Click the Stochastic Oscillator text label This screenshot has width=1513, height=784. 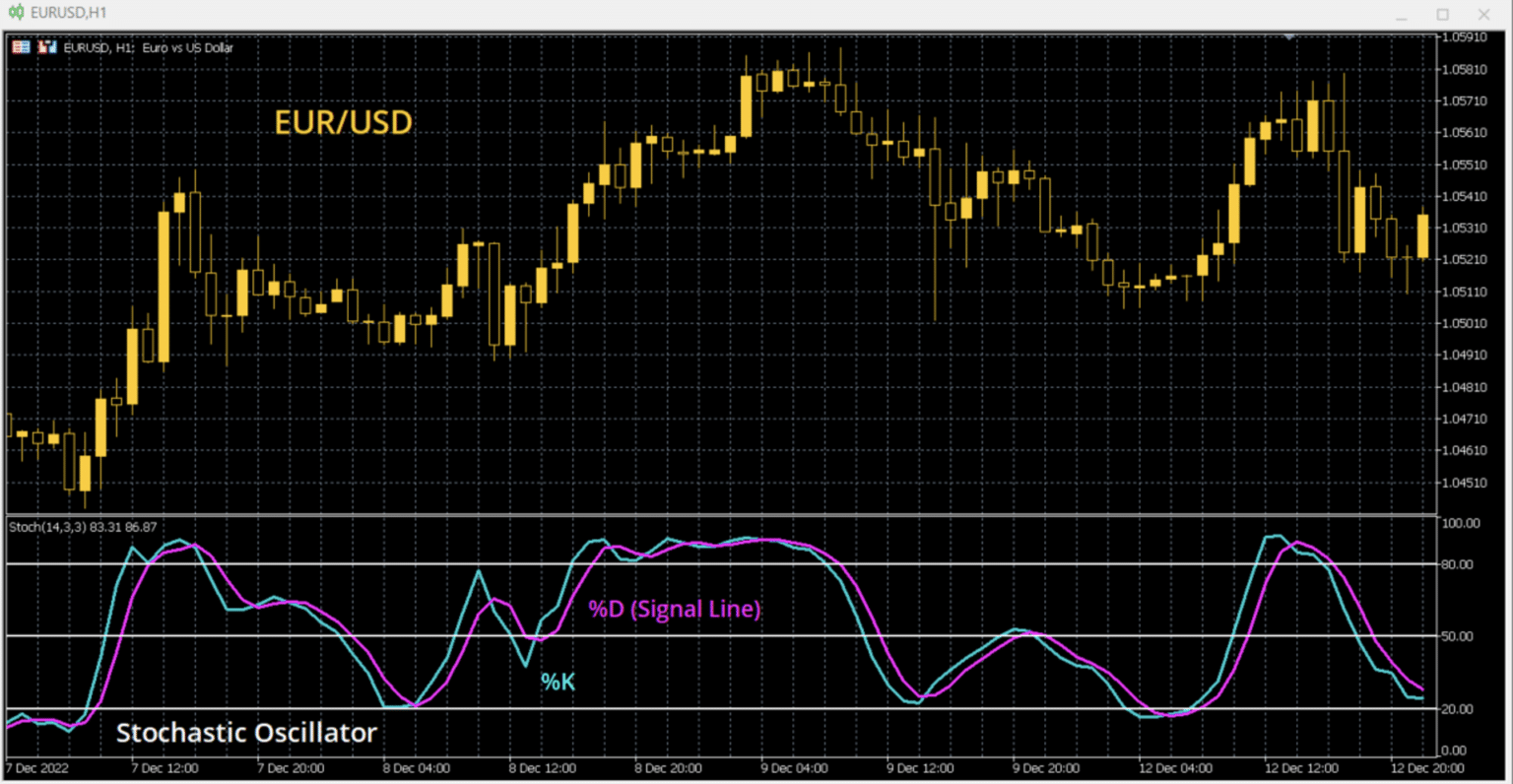coord(246,733)
